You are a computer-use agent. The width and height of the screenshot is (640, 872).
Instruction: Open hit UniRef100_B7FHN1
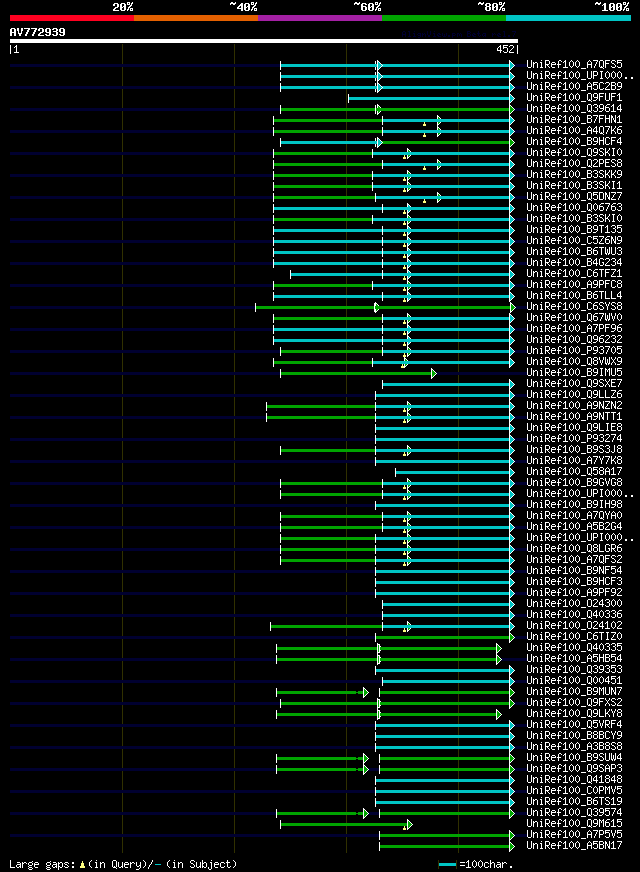pos(574,120)
